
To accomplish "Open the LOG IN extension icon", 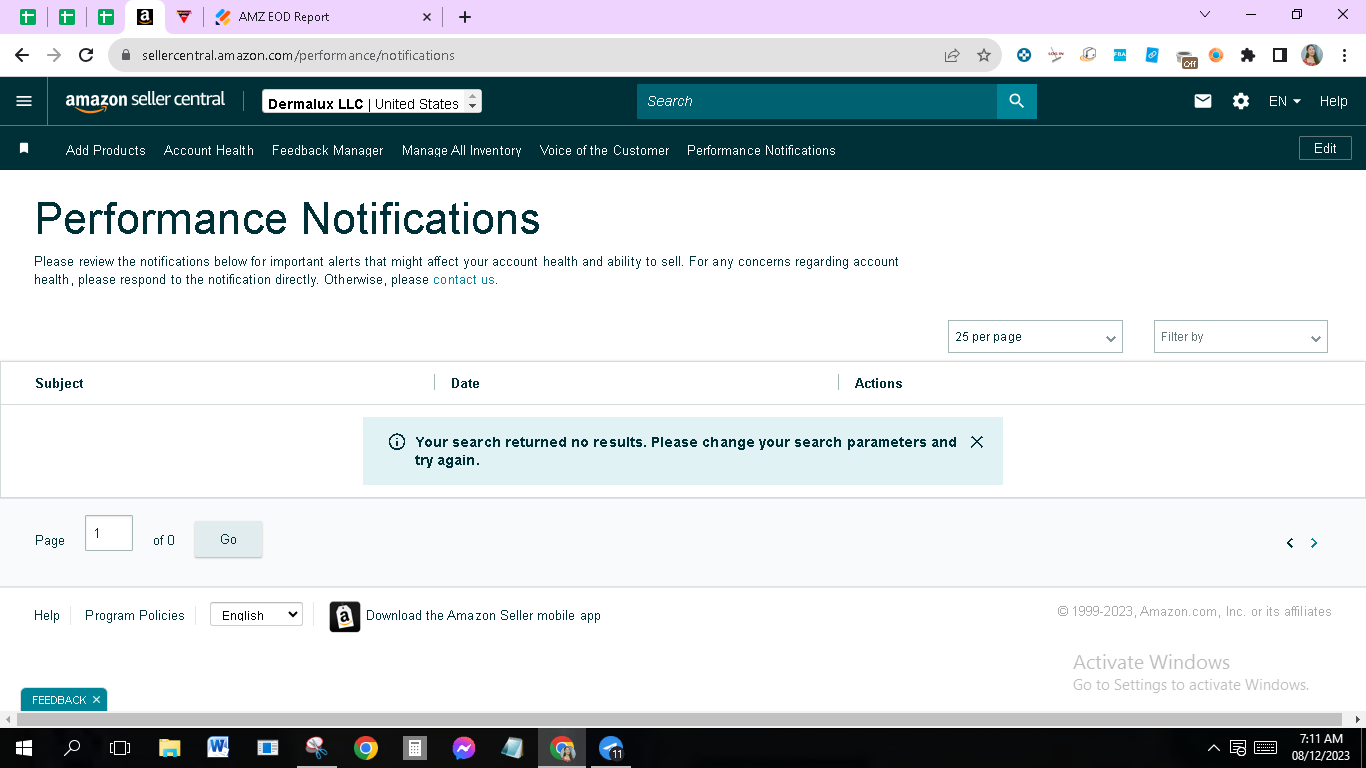I will (1056, 56).
